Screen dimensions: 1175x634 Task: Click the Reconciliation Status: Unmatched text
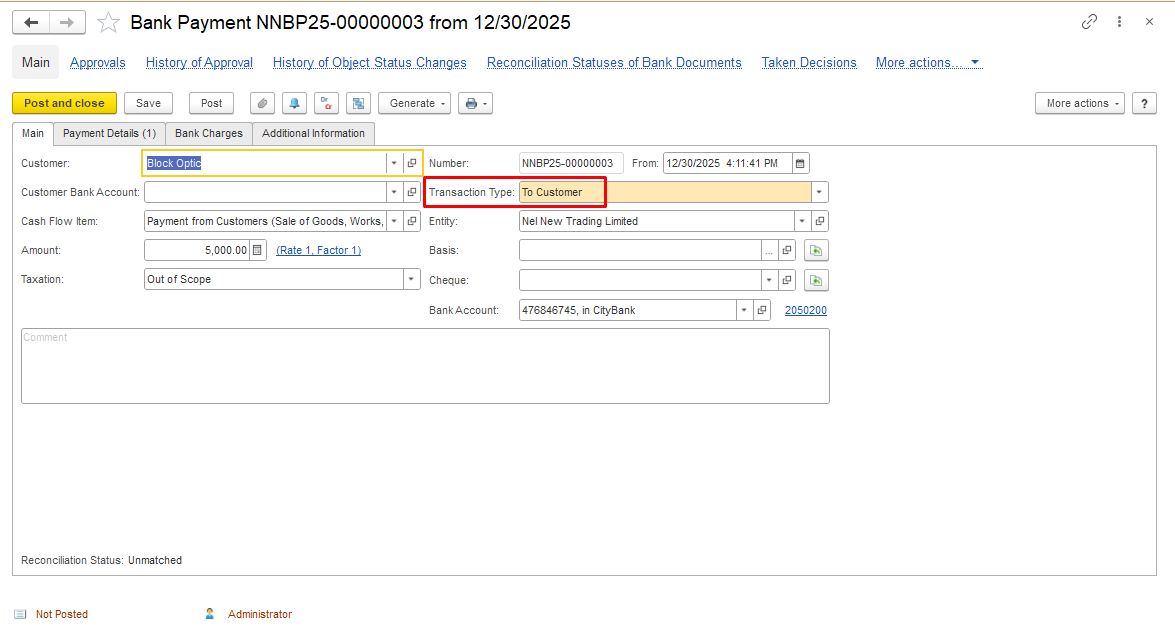101,561
